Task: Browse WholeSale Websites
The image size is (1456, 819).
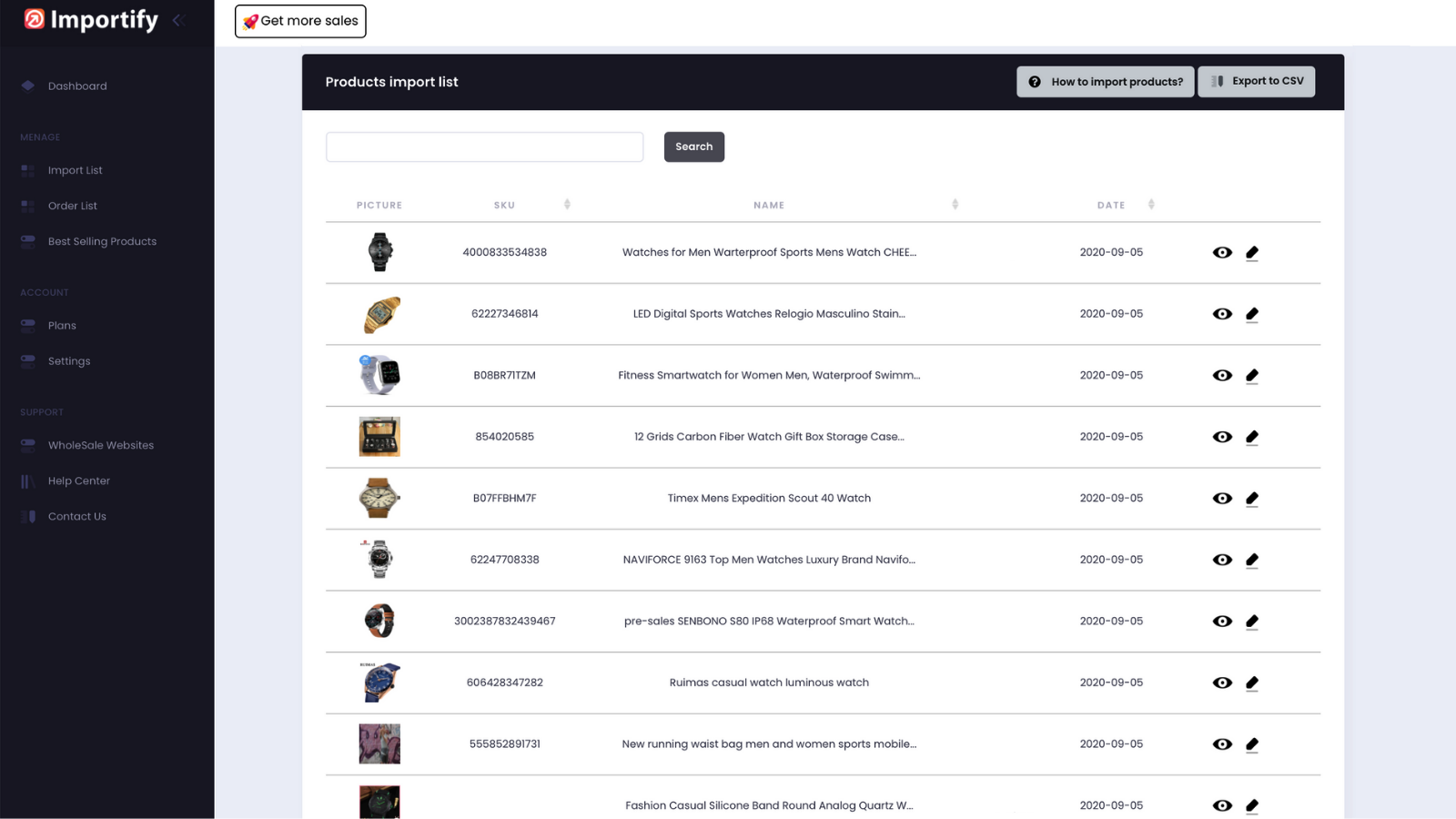Action: pyautogui.click(x=100, y=445)
